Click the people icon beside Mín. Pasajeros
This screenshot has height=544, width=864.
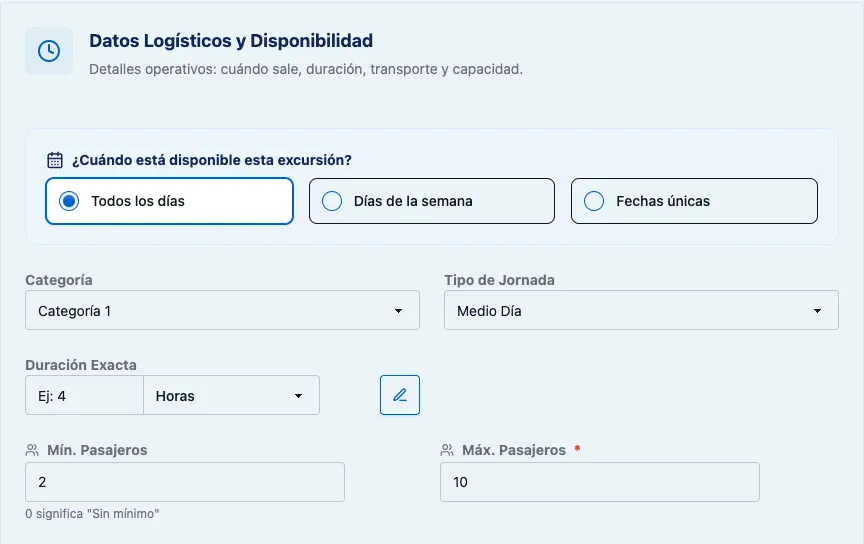(x=32, y=450)
